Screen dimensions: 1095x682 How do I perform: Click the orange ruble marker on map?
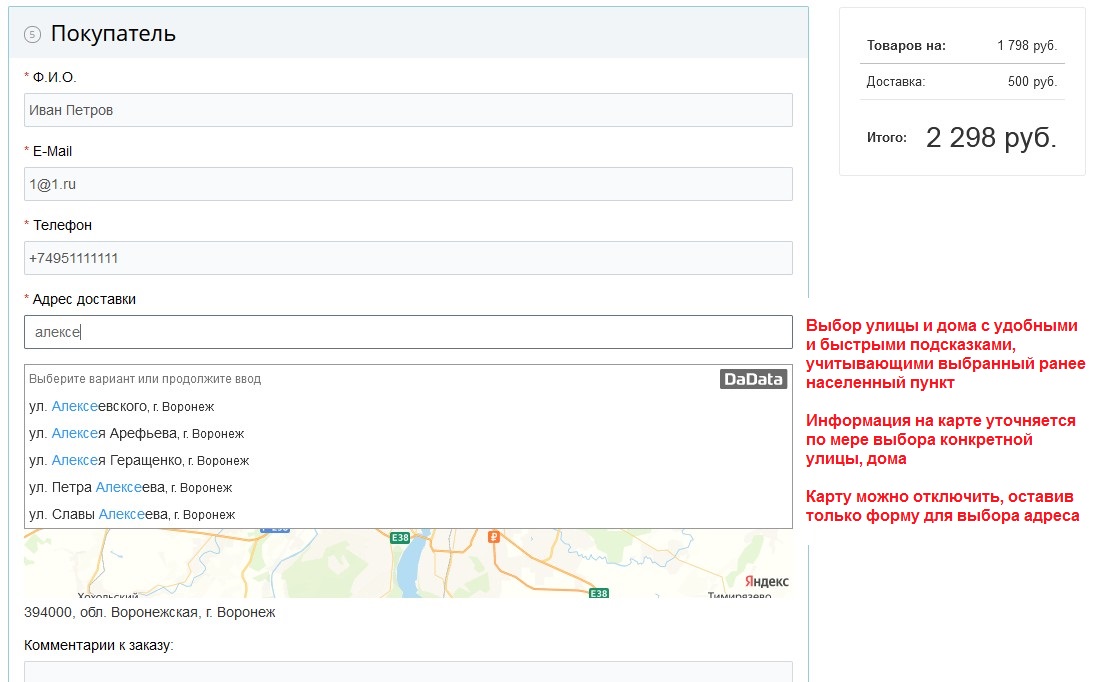pos(493,537)
